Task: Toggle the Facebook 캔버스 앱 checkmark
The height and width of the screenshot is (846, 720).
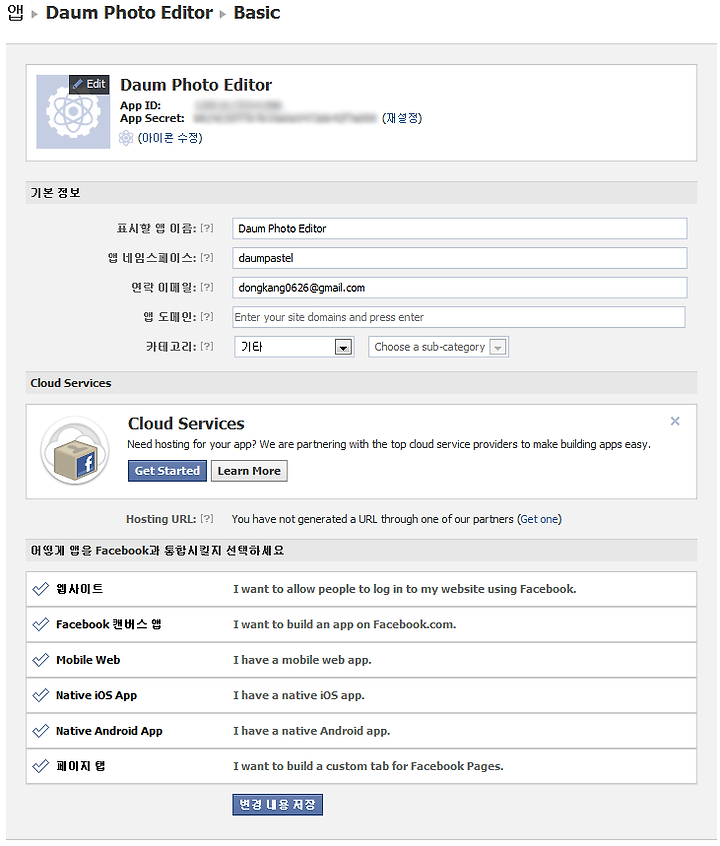Action: 40,625
